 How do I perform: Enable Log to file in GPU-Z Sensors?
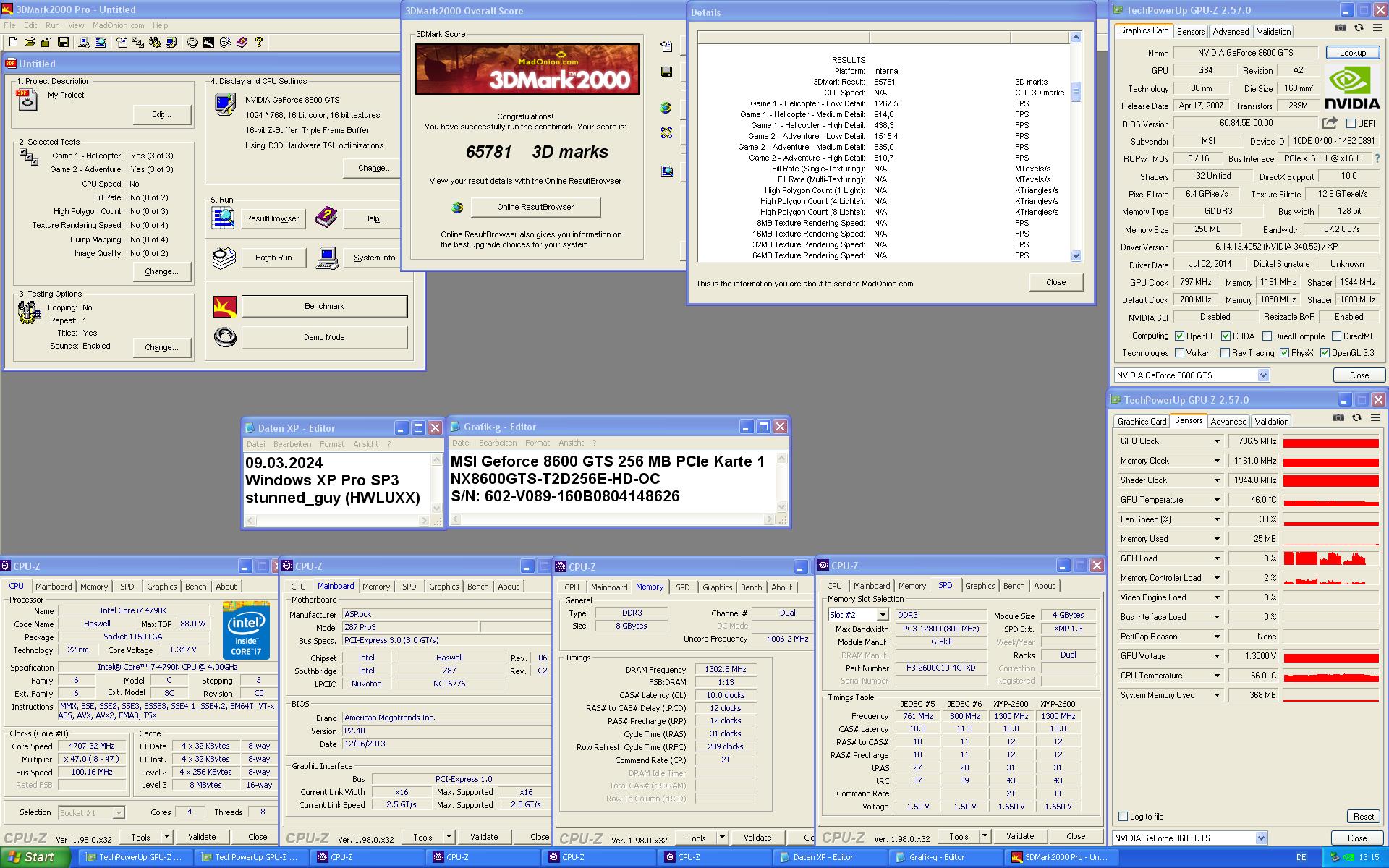pyautogui.click(x=1123, y=817)
